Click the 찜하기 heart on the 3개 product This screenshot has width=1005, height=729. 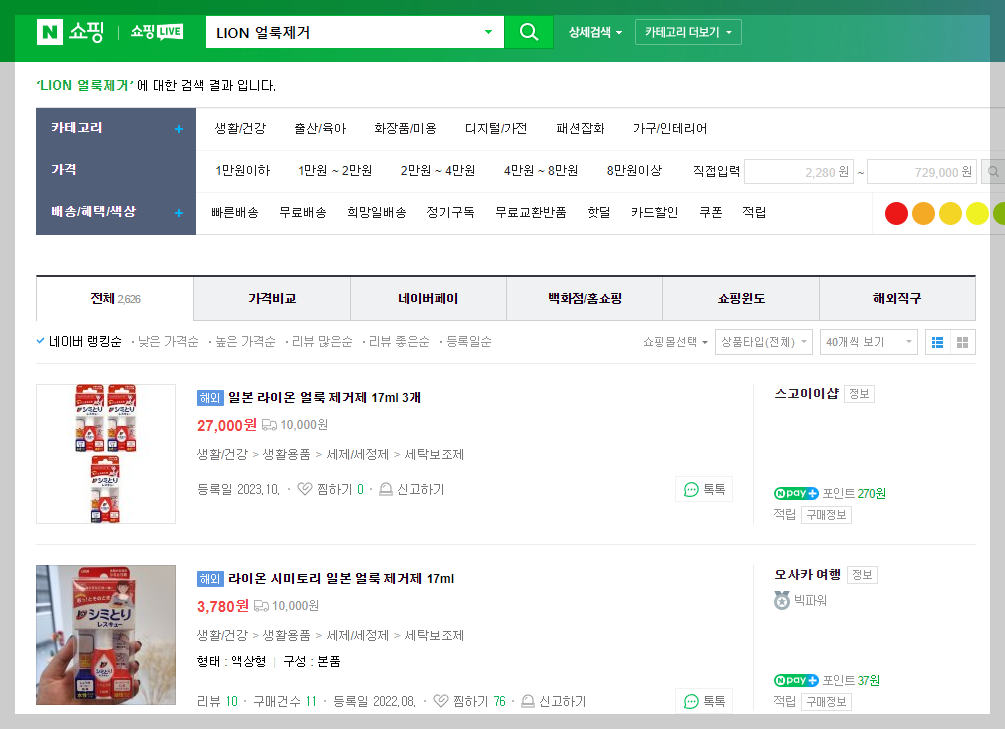305,489
